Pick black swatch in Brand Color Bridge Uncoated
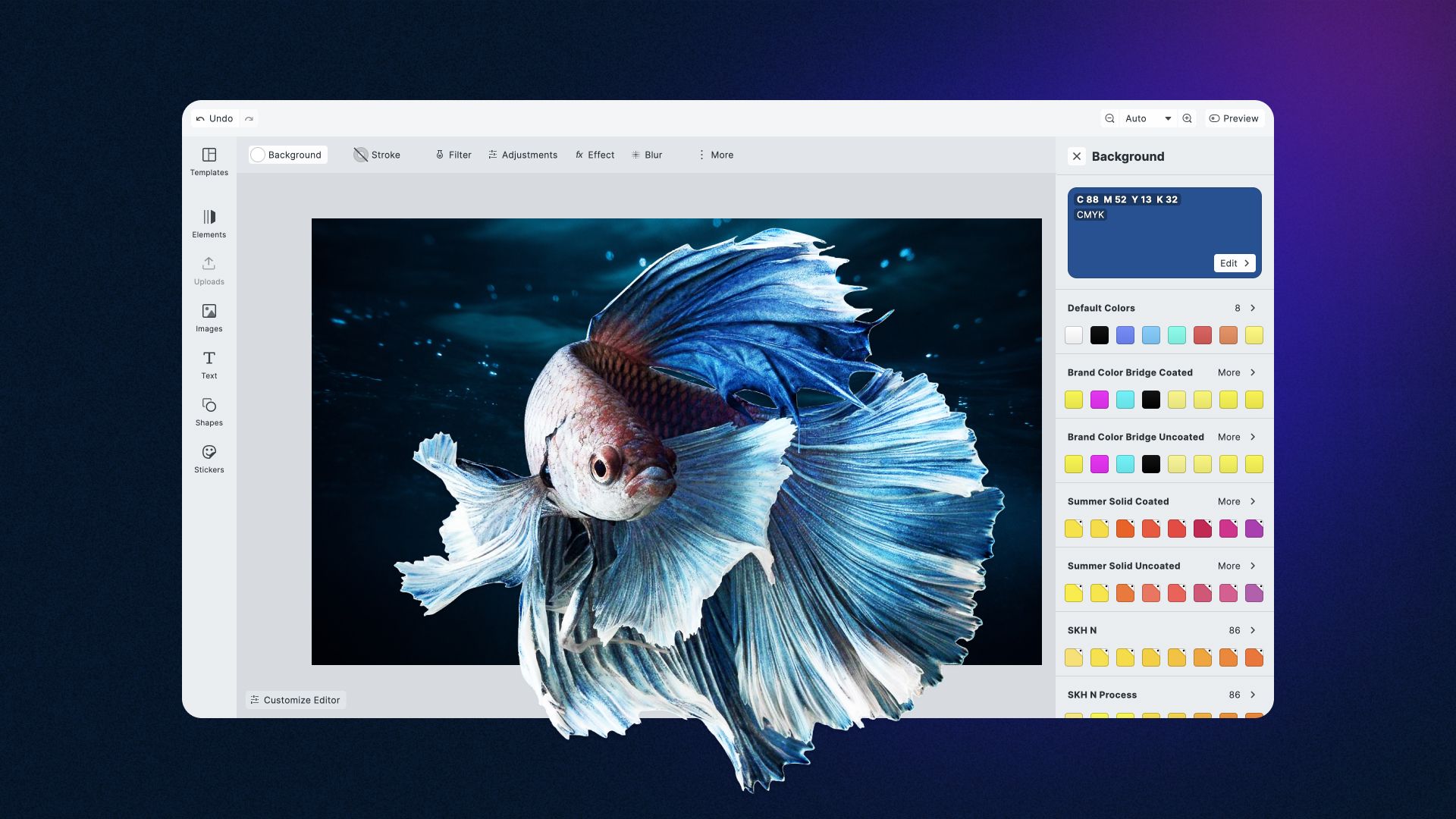The height and width of the screenshot is (819, 1456). click(x=1151, y=464)
